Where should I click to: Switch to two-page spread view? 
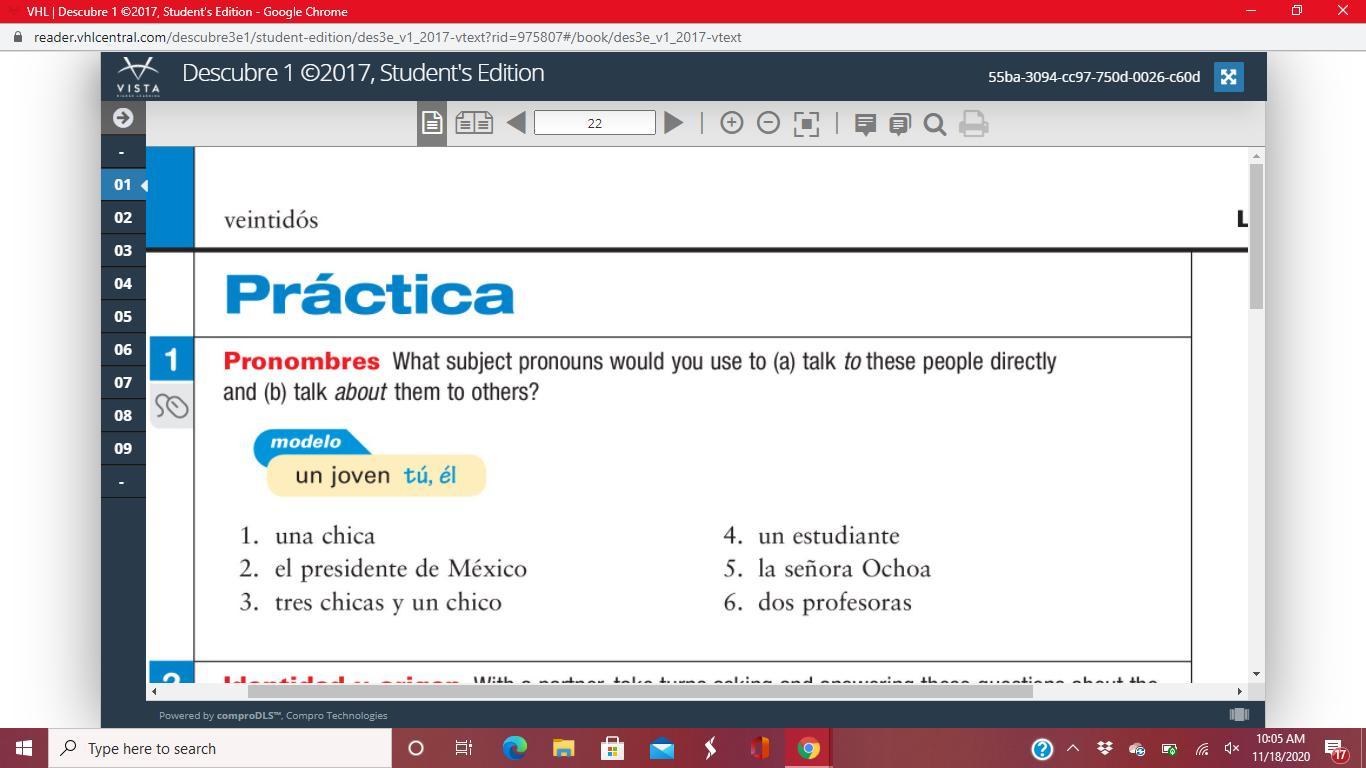(x=474, y=123)
